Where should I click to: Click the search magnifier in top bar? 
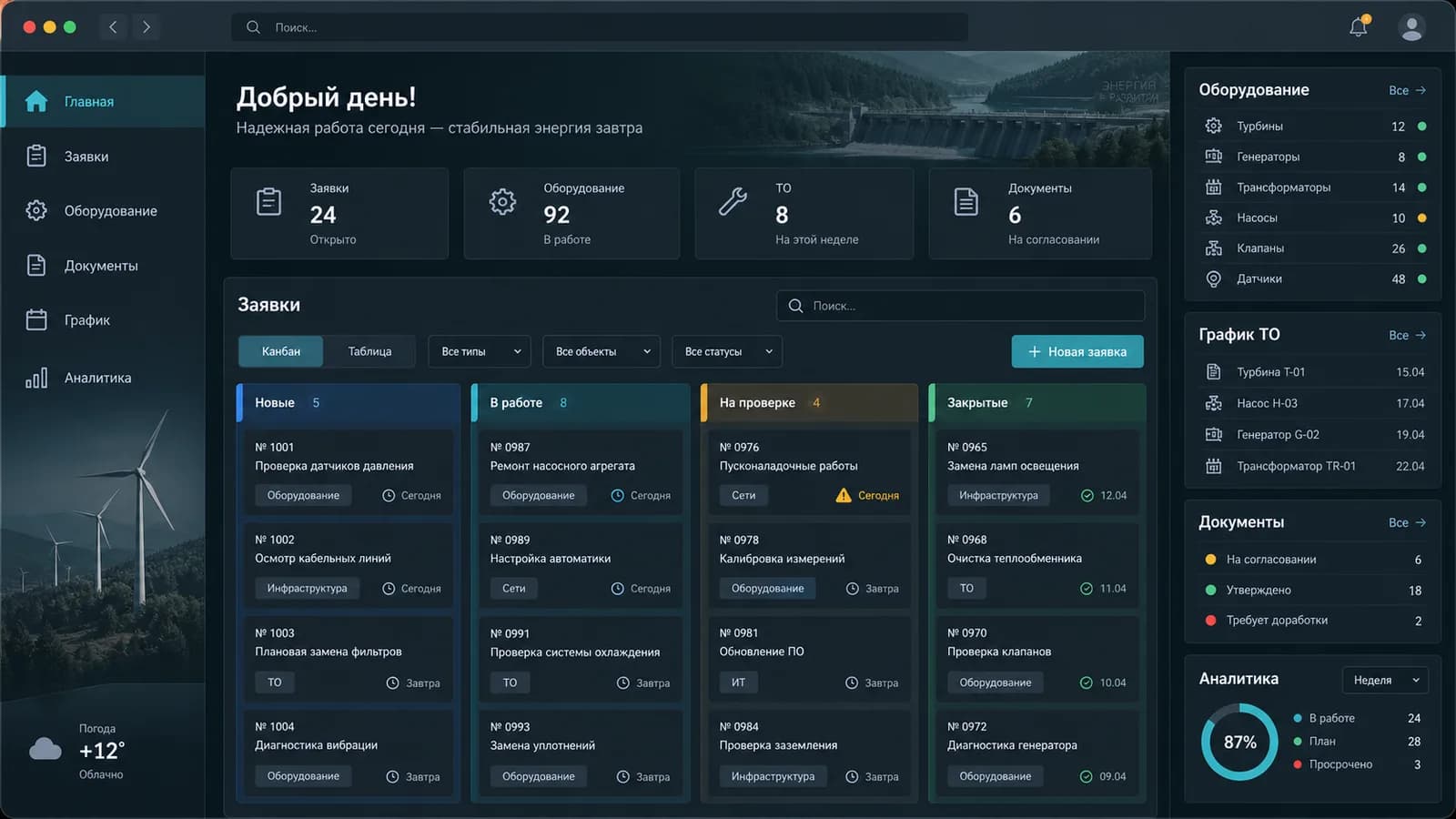(253, 27)
